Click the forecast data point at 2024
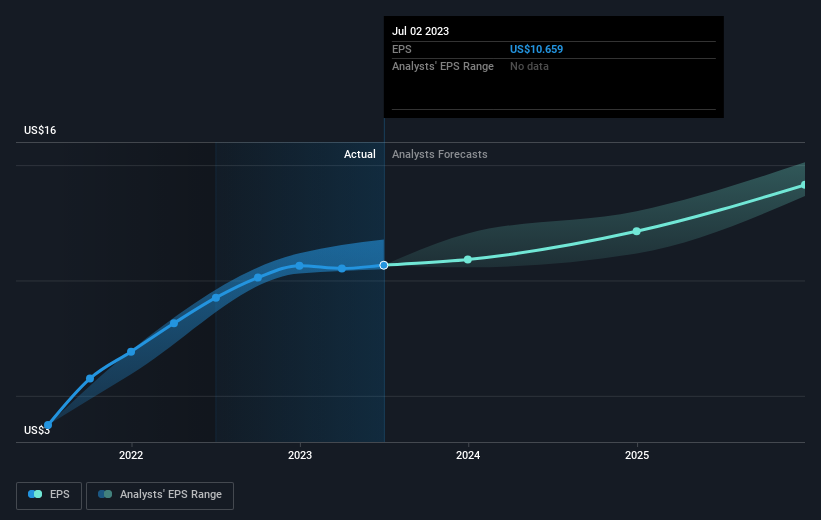821x520 pixels. tap(468, 259)
